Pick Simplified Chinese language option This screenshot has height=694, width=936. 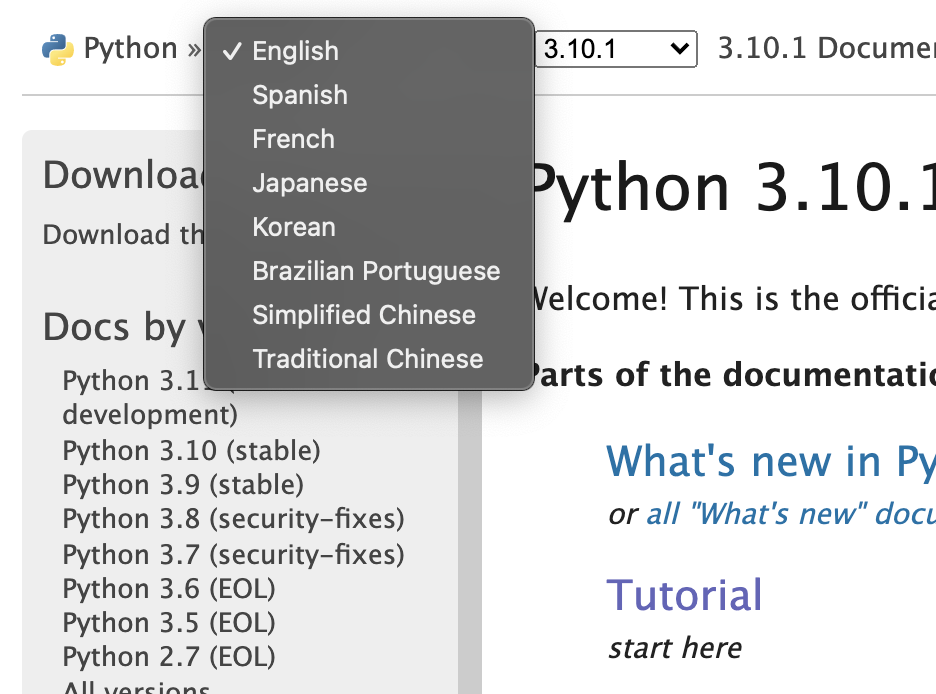368,315
